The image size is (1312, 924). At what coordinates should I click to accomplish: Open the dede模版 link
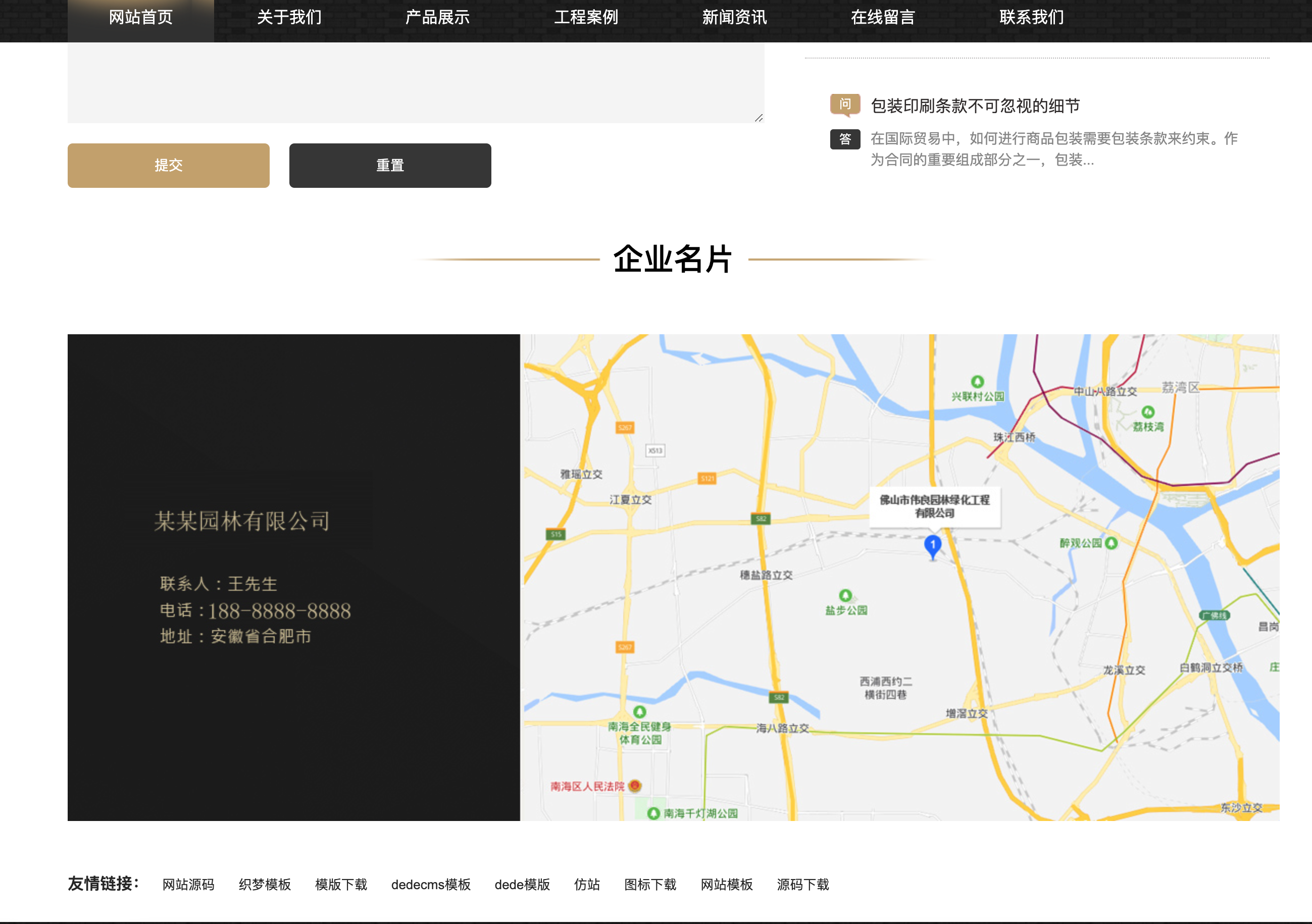(x=522, y=885)
